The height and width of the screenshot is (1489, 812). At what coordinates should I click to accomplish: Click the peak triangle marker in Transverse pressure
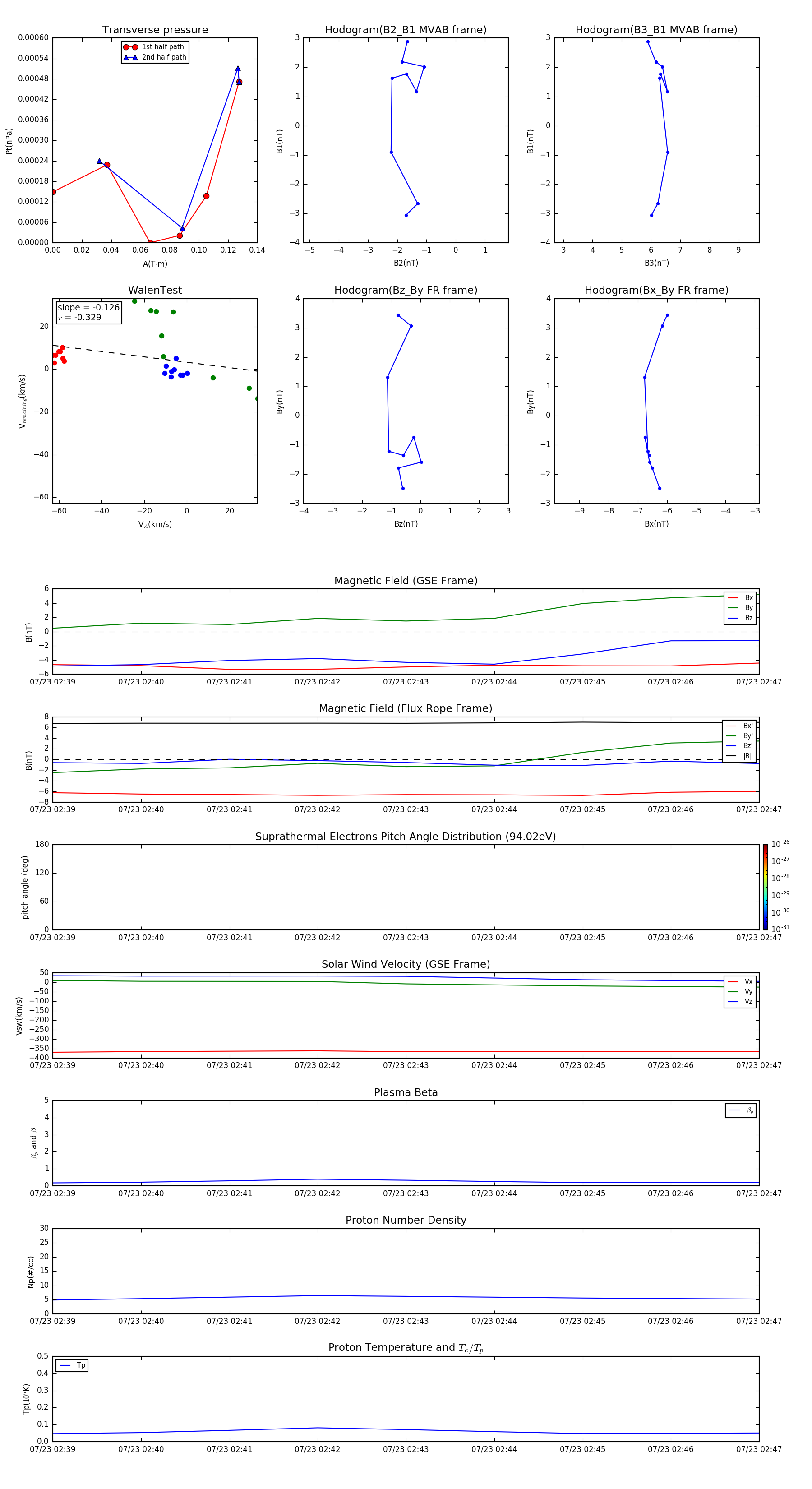[238, 69]
